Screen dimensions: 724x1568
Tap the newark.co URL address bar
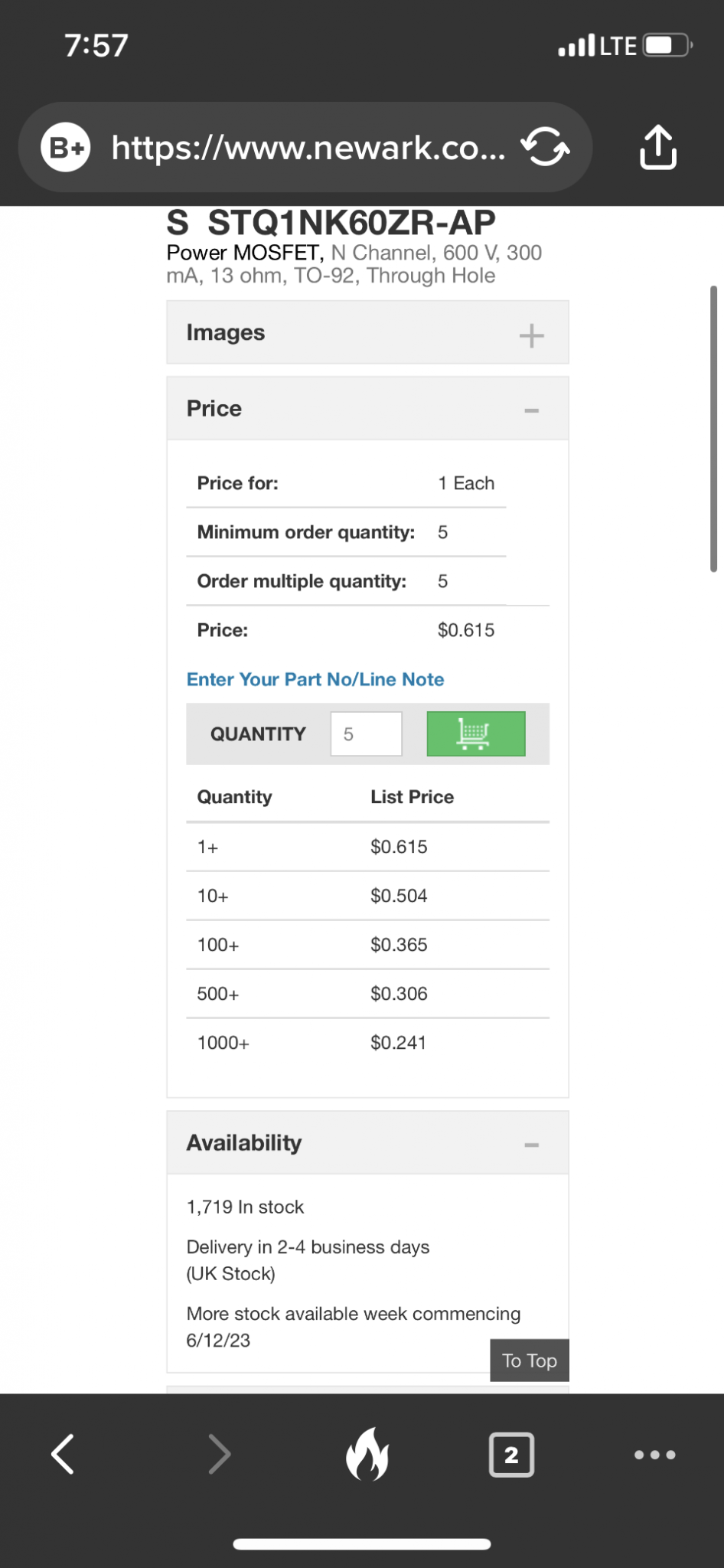point(306,147)
